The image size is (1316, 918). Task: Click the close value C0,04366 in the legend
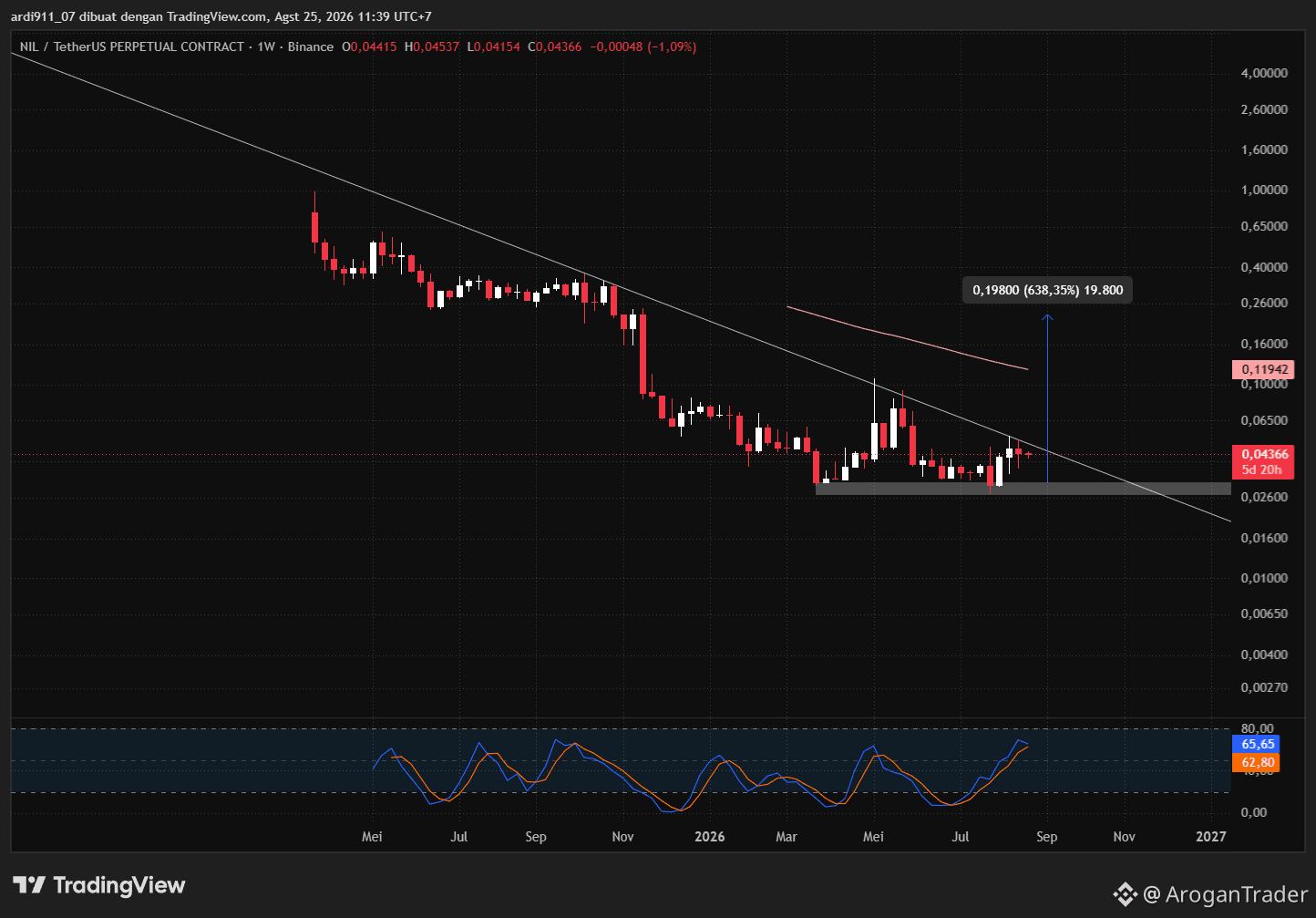point(554,46)
